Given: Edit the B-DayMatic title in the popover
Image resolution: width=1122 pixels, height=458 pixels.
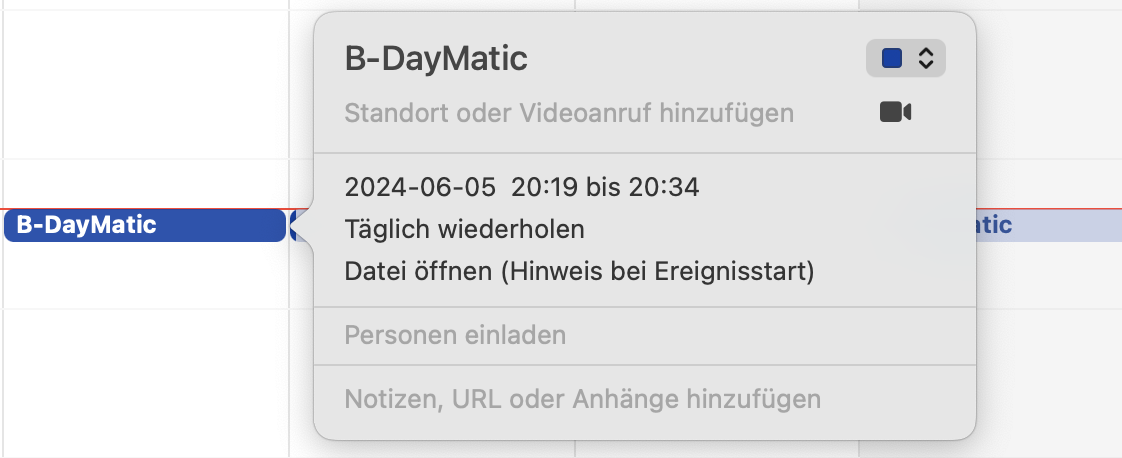Looking at the screenshot, I should 436,60.
